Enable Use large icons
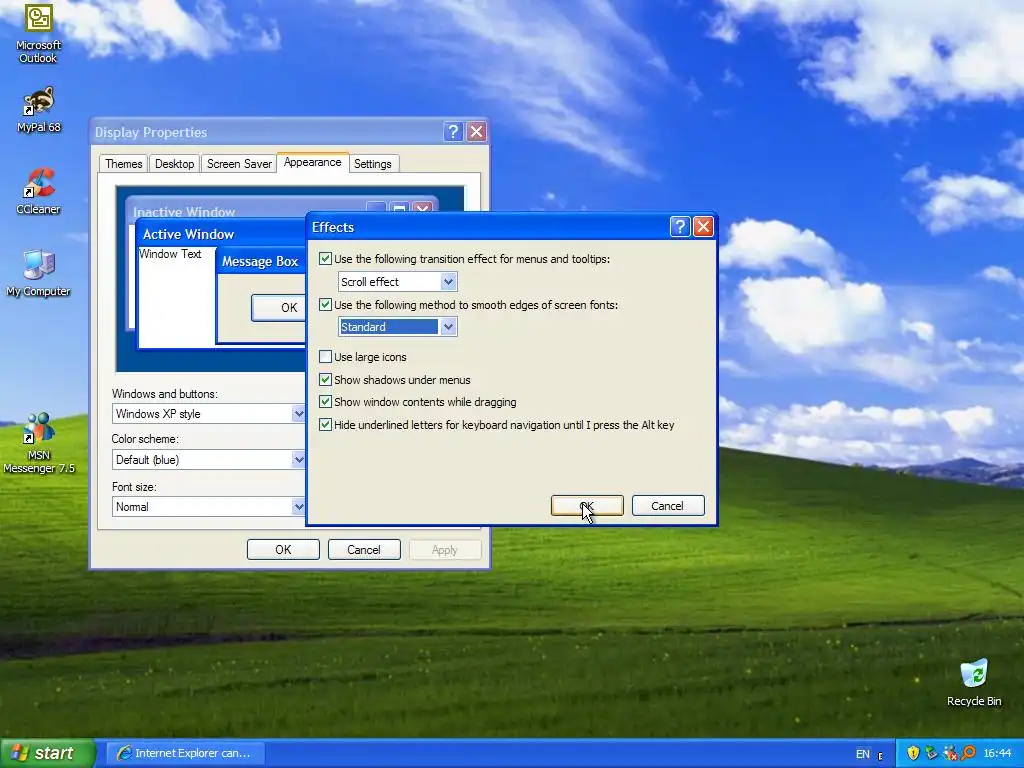The height and width of the screenshot is (768, 1024). (325, 357)
